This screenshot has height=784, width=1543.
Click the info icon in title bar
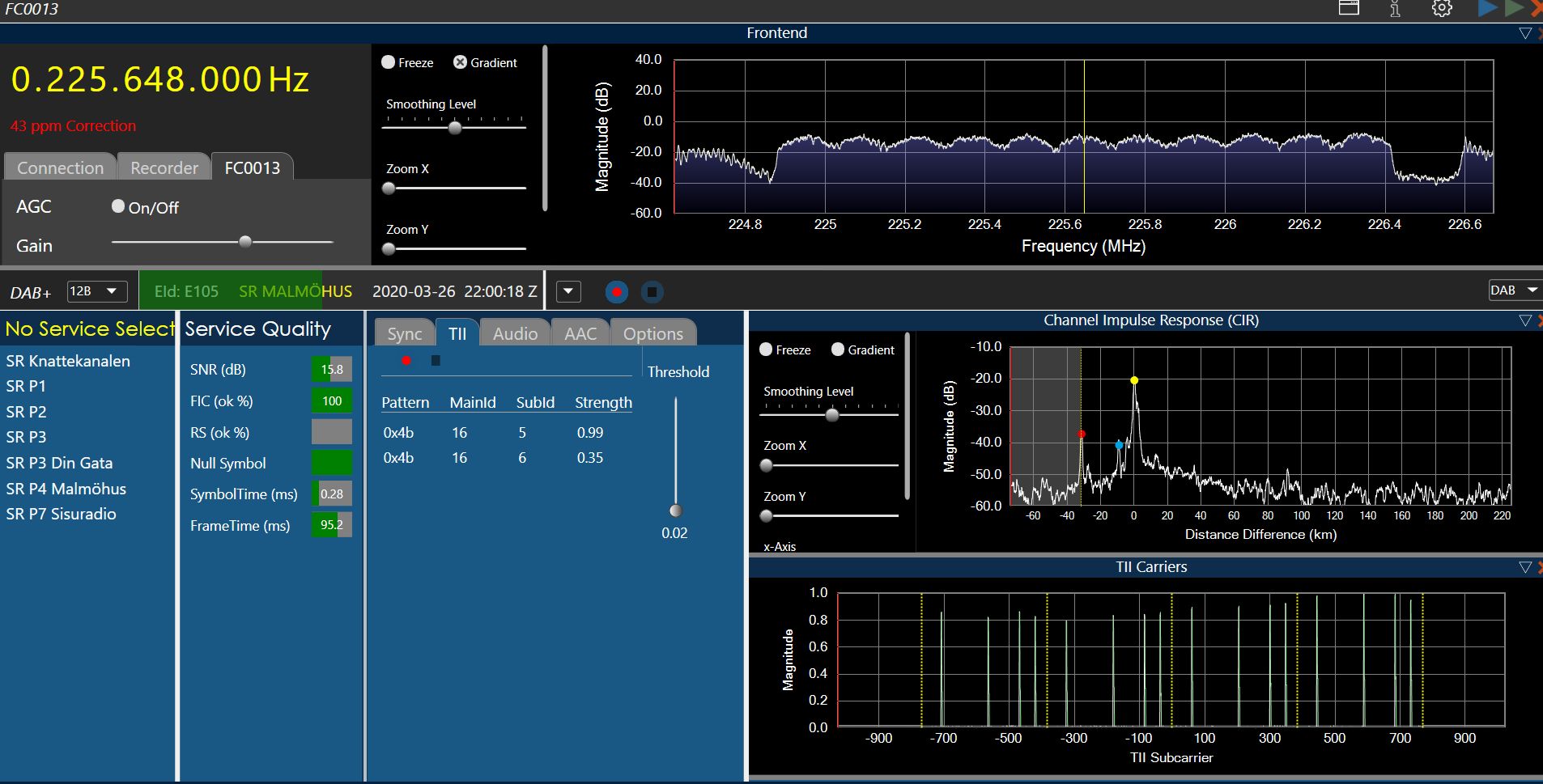click(1395, 9)
